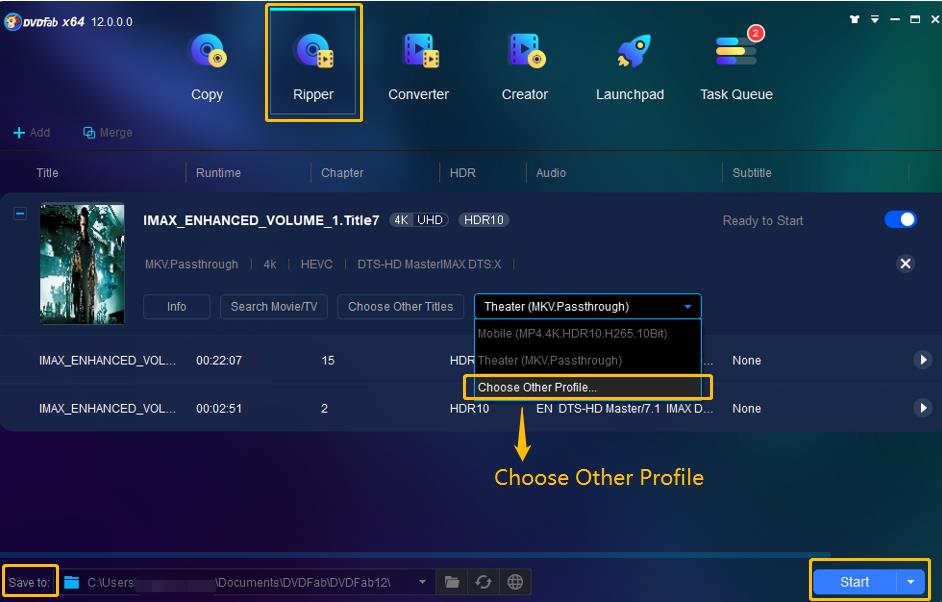Click the Audio column header
The width and height of the screenshot is (942, 602).
point(551,173)
